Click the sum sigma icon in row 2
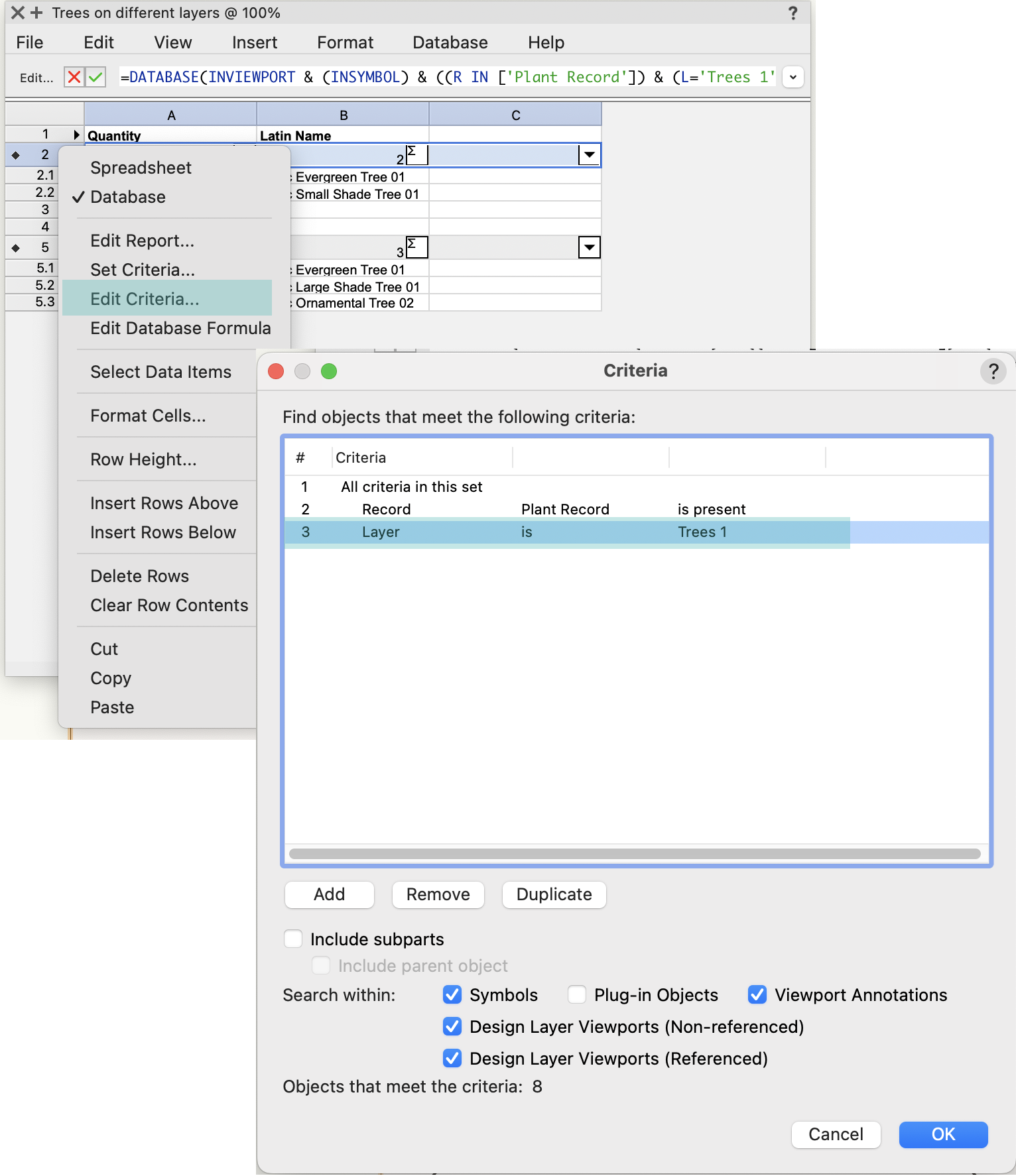 pyautogui.click(x=416, y=154)
